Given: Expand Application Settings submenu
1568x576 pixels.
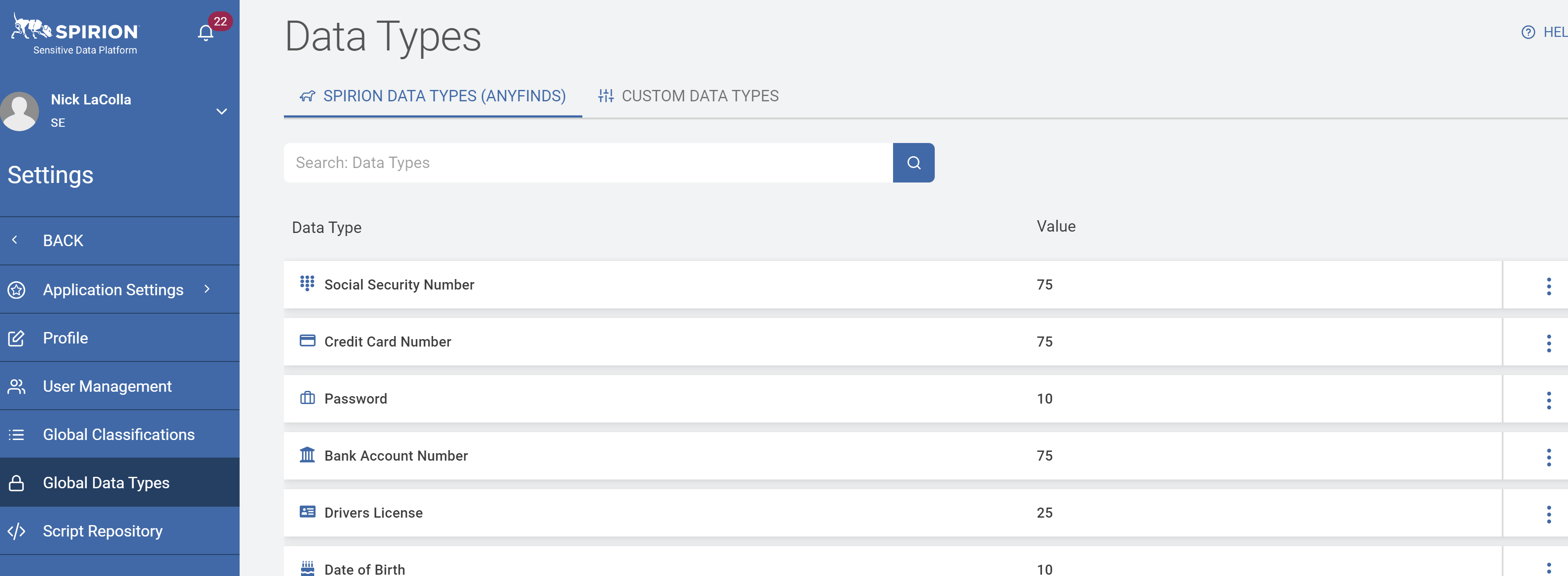Looking at the screenshot, I should (x=207, y=290).
